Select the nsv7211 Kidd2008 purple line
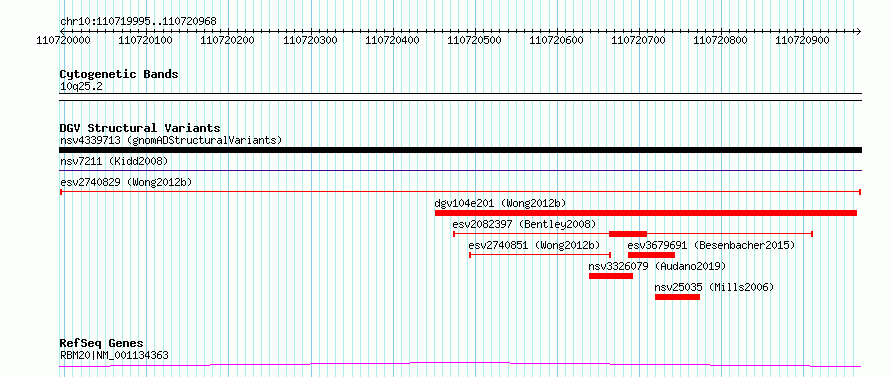The width and height of the screenshot is (890, 377). [460, 170]
